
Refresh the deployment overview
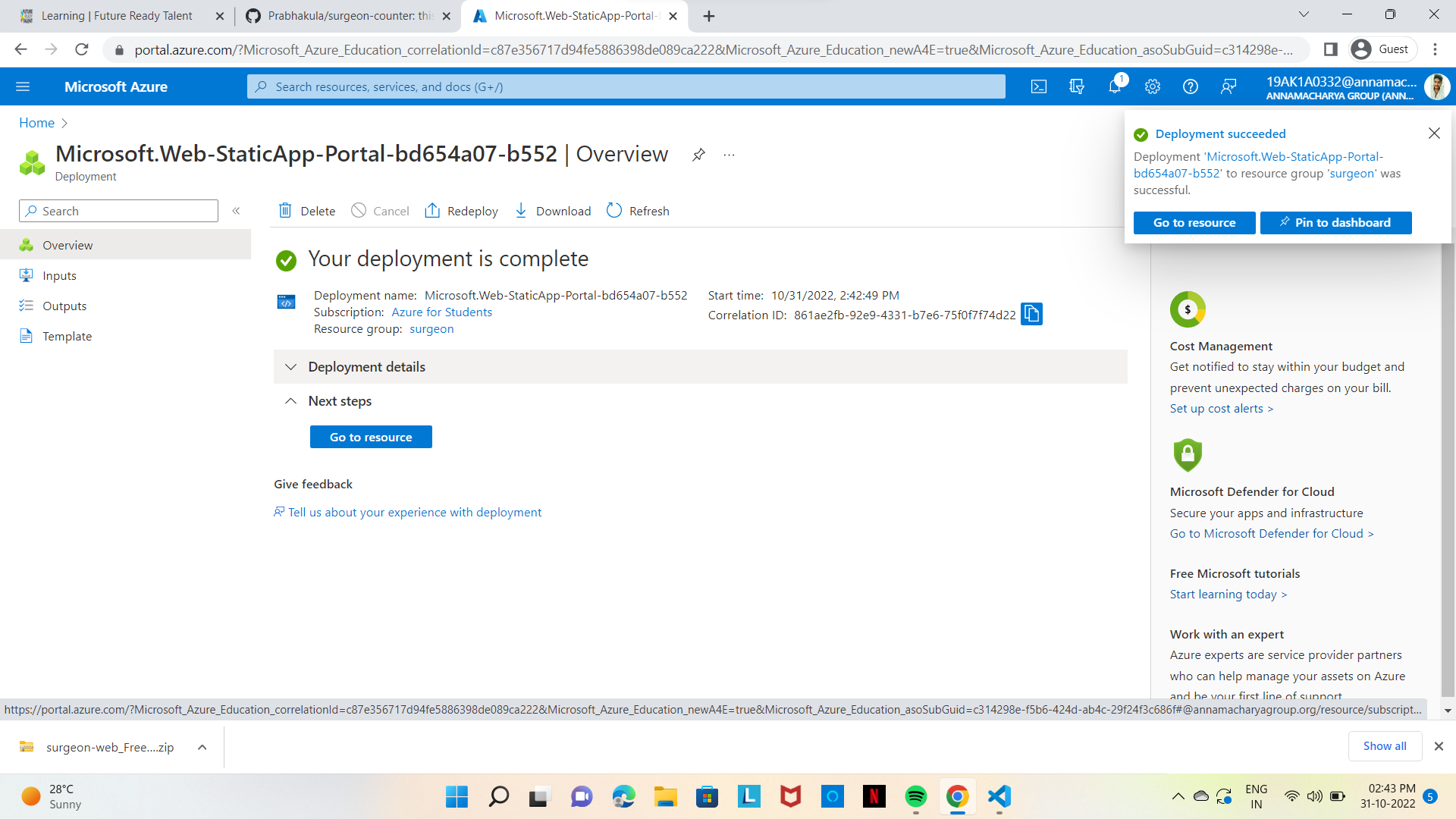638,211
